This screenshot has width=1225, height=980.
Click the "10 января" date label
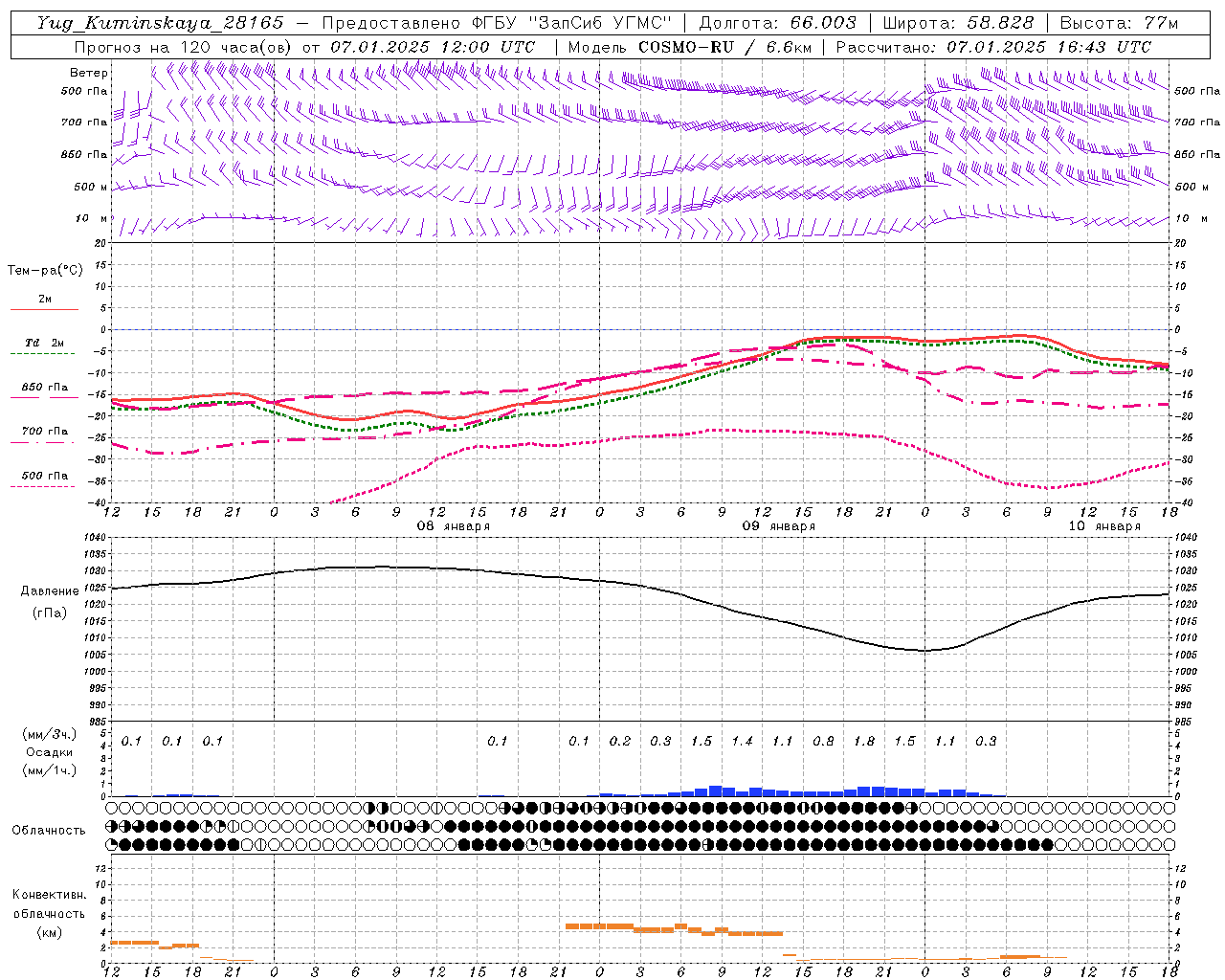pyautogui.click(x=1103, y=526)
